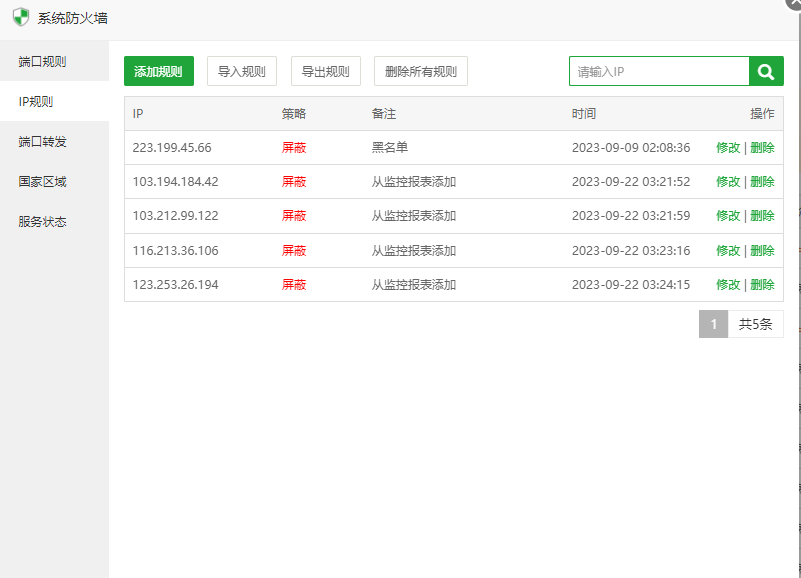Click 修改 for IP 103.194.184.42
The image size is (801, 578).
tap(728, 181)
